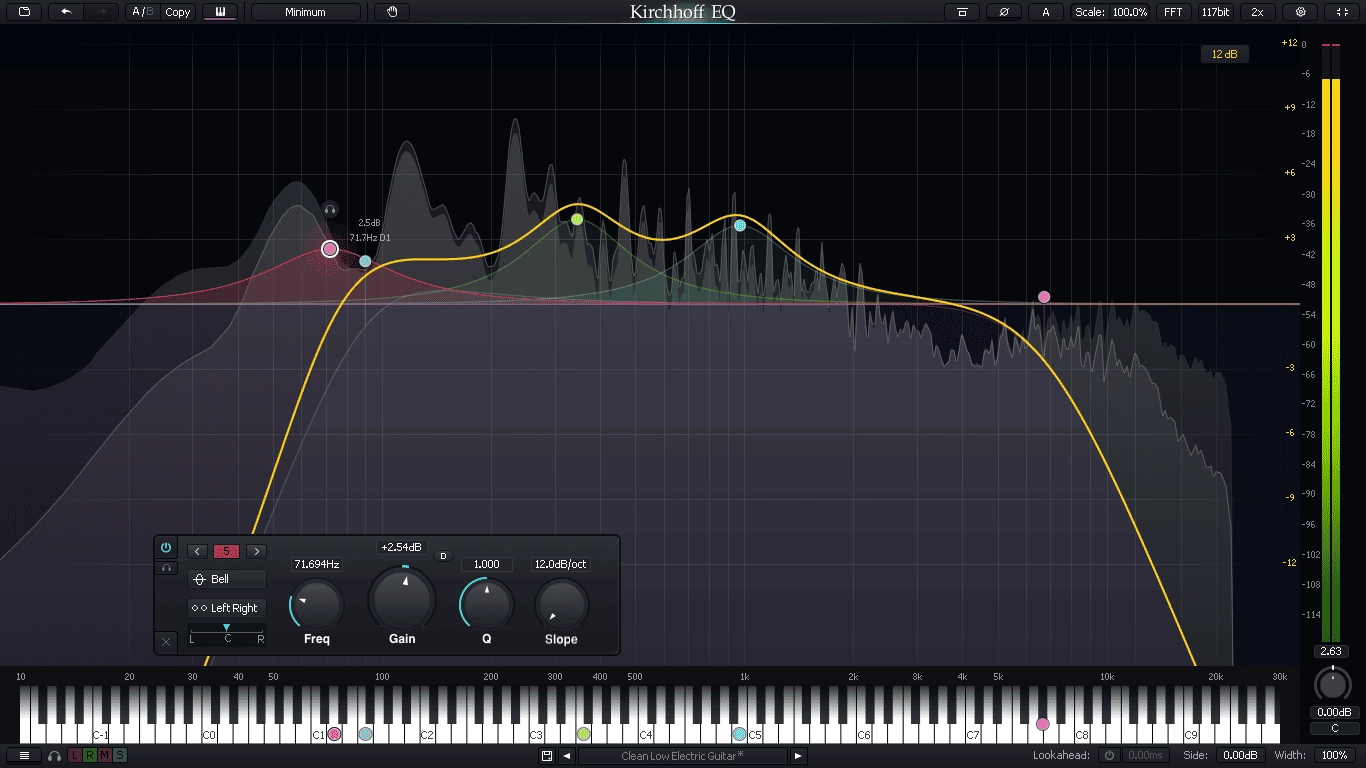Click the output gain knob at bottom right
This screenshot has width=1366, height=768.
(1332, 685)
